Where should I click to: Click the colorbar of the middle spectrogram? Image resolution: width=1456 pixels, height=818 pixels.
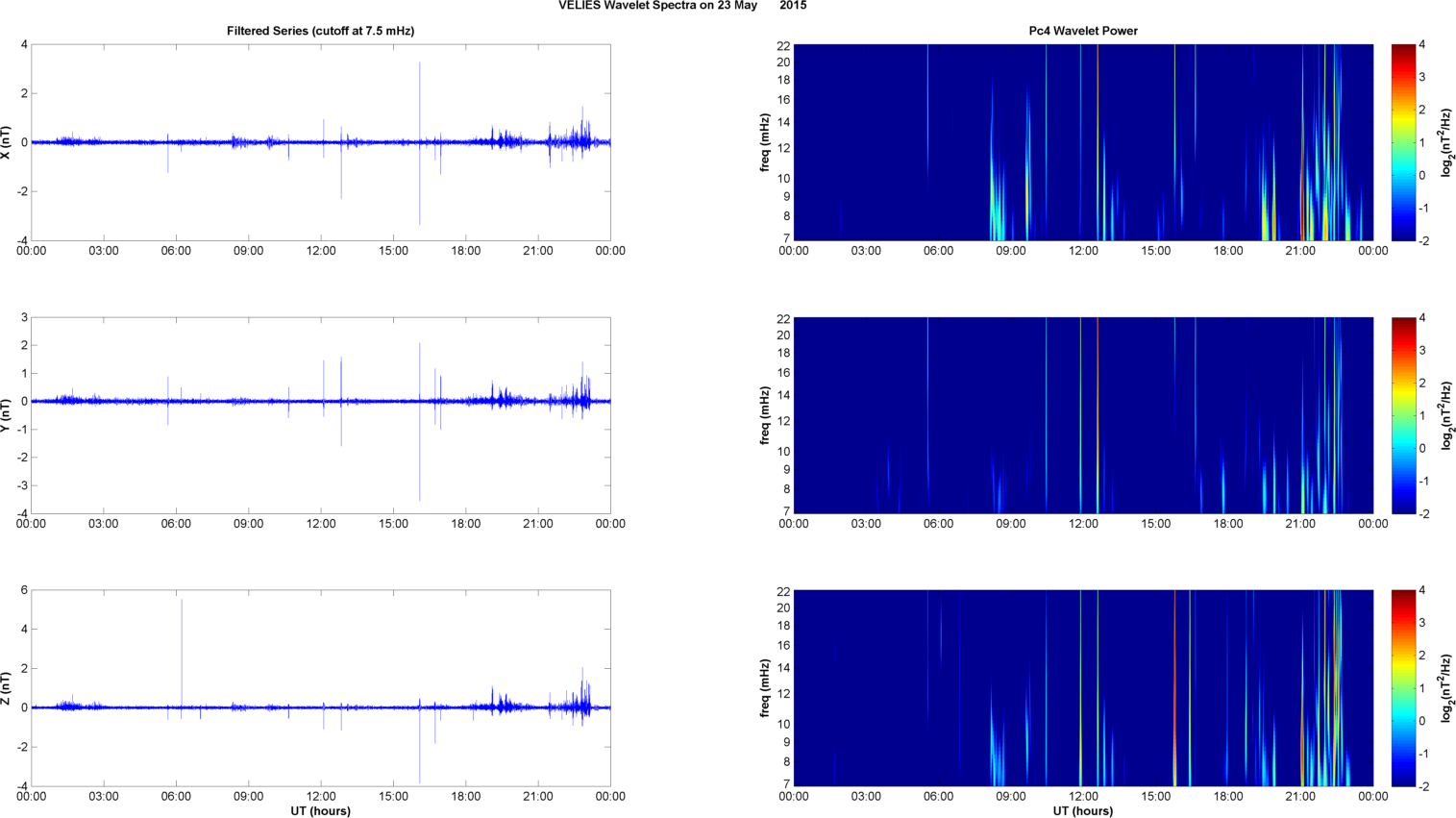pyautogui.click(x=1403, y=415)
